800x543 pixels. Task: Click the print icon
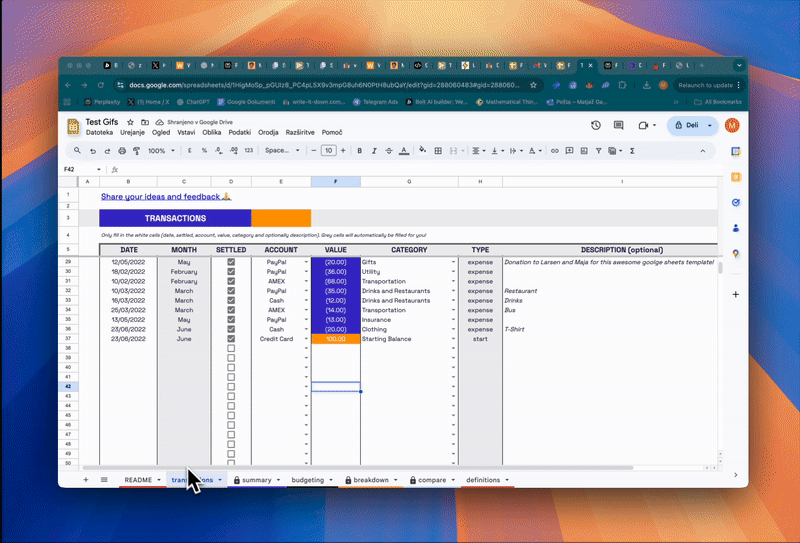tap(121, 151)
